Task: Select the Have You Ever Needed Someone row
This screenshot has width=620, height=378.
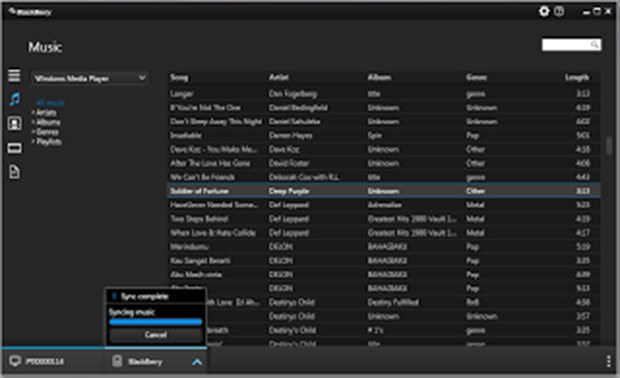Action: (x=384, y=205)
